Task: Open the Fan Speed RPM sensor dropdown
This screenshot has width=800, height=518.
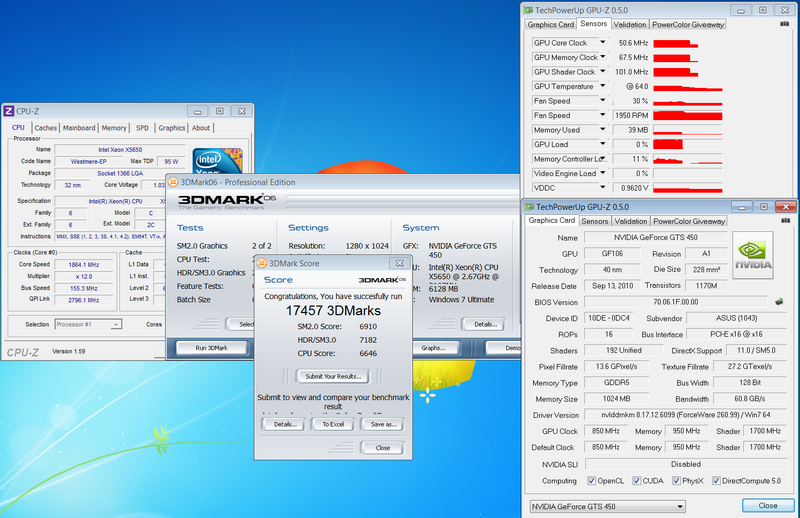Action: pos(603,115)
